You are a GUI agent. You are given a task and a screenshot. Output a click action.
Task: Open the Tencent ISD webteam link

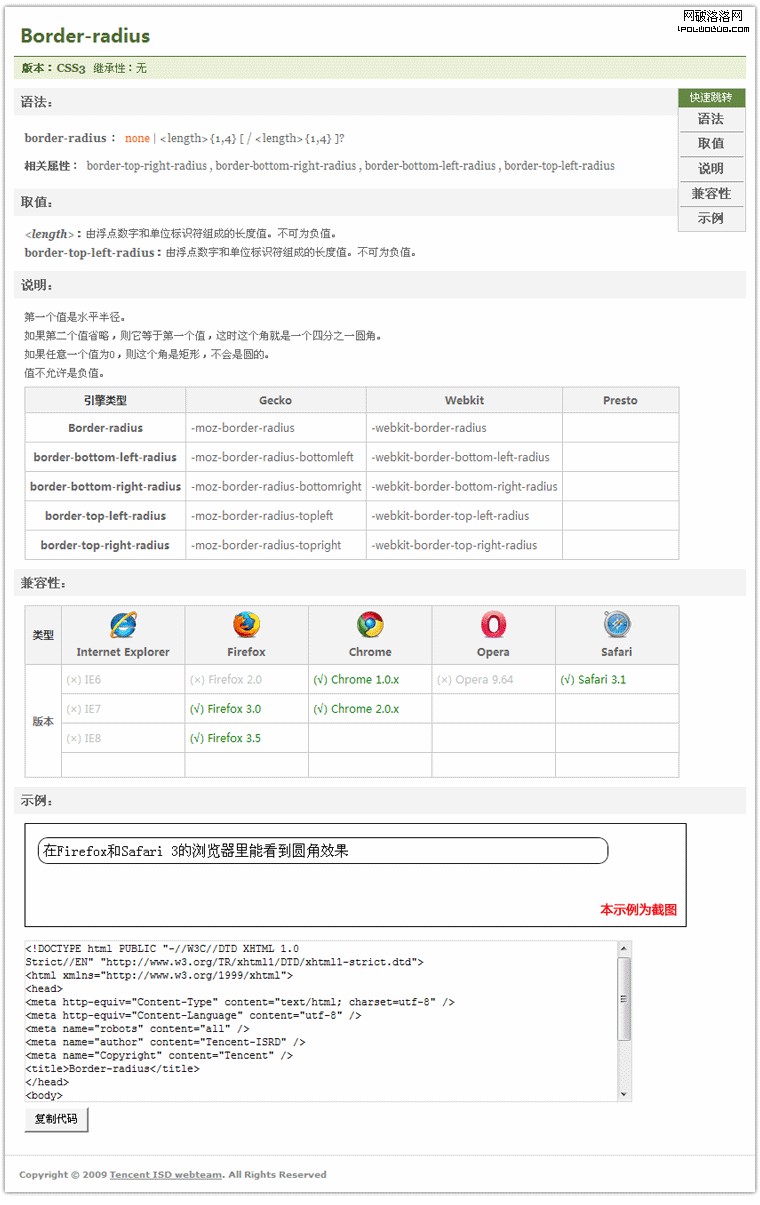166,1175
